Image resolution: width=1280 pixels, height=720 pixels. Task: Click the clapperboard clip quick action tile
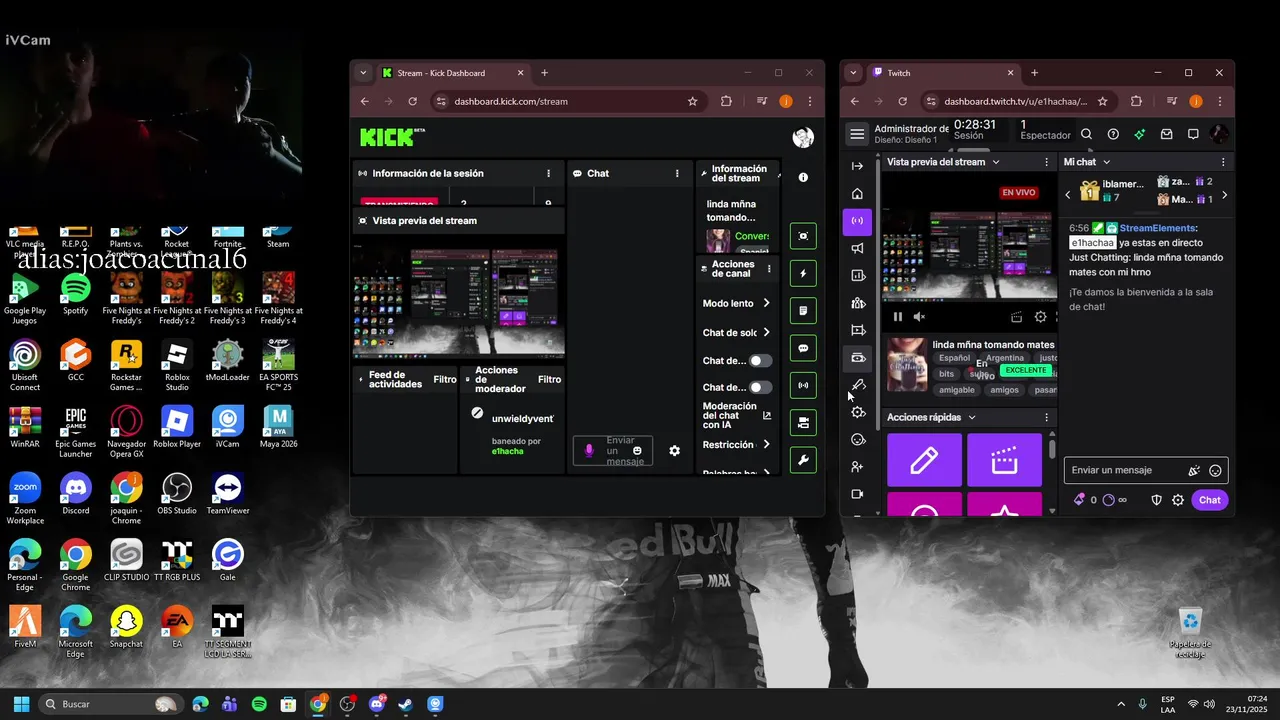[x=1004, y=460]
